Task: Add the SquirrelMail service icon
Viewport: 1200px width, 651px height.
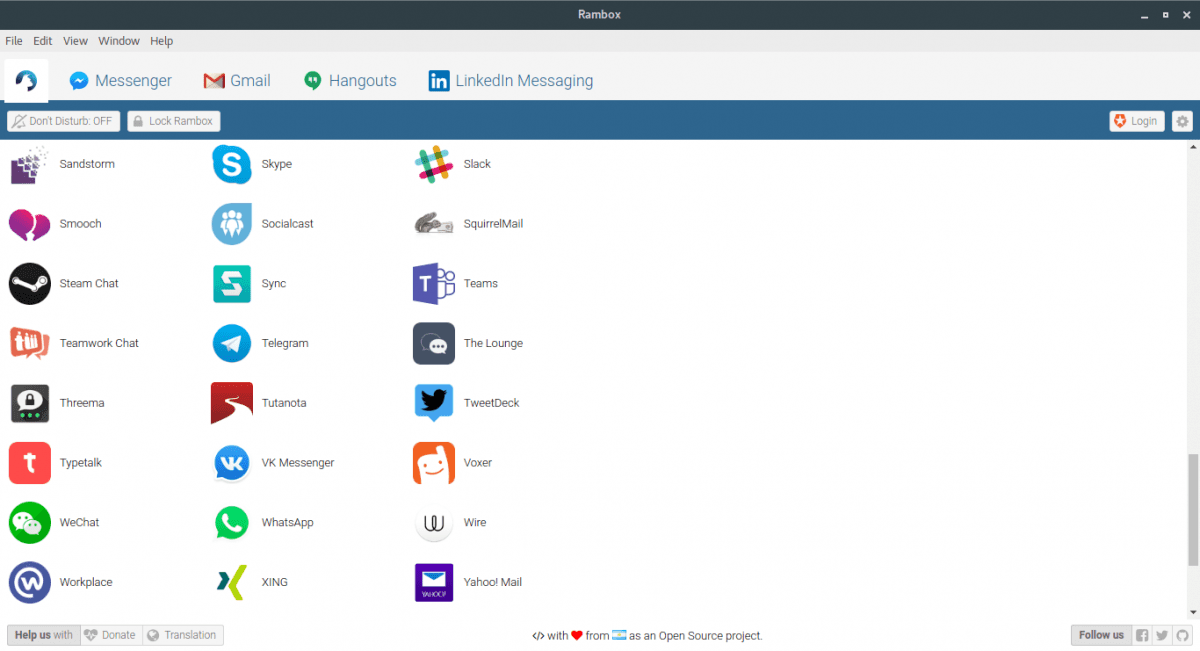Action: coord(434,224)
